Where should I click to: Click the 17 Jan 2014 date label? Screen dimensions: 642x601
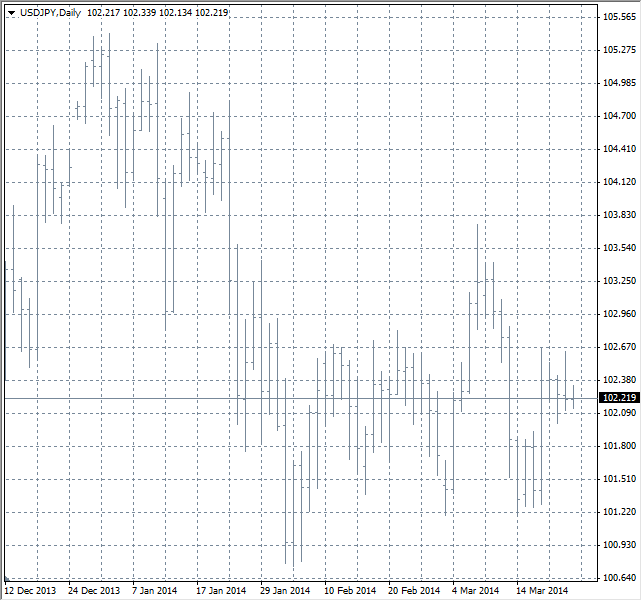tap(221, 591)
